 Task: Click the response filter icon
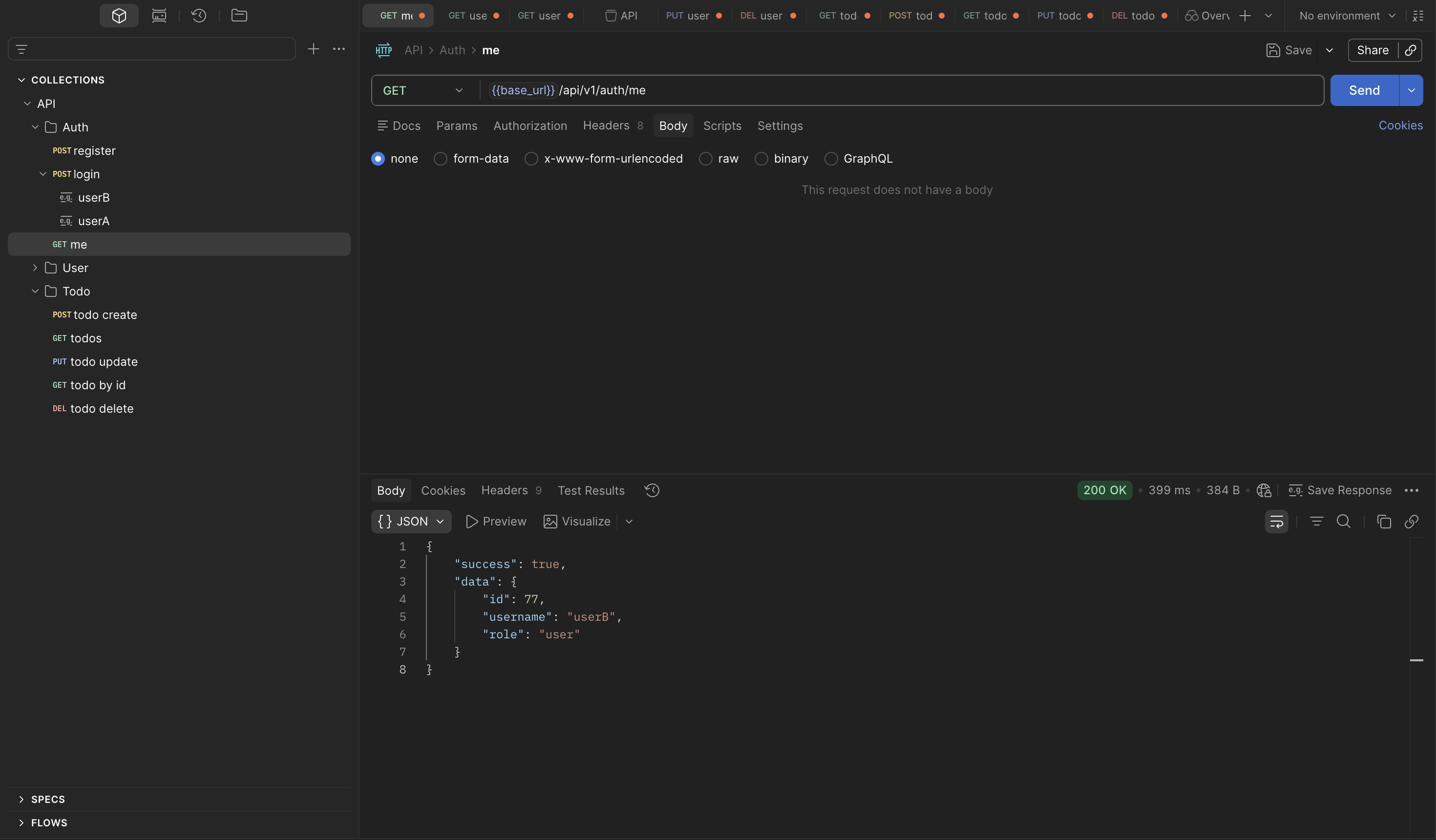1316,522
